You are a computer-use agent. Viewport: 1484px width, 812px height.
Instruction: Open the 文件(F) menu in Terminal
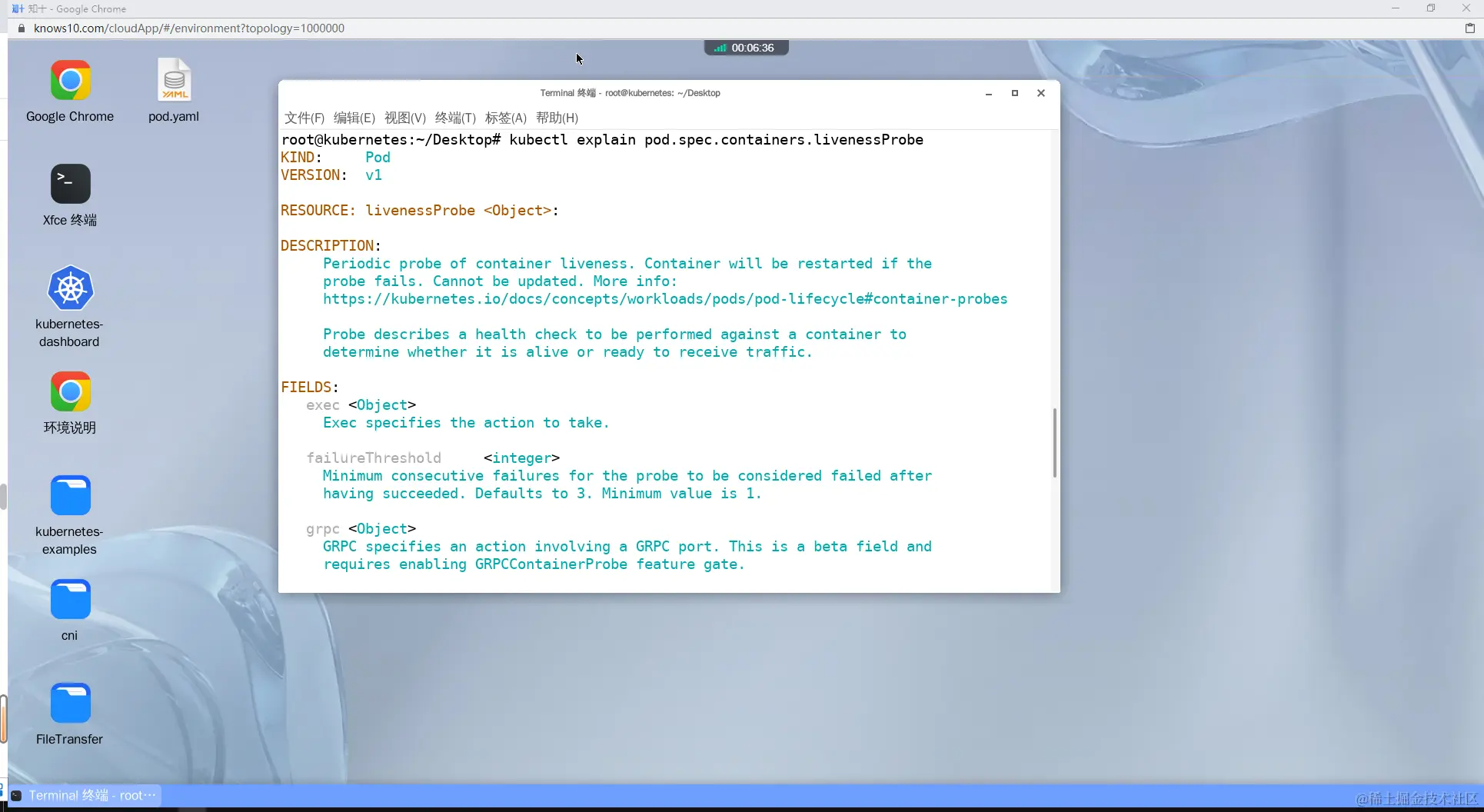coord(304,118)
